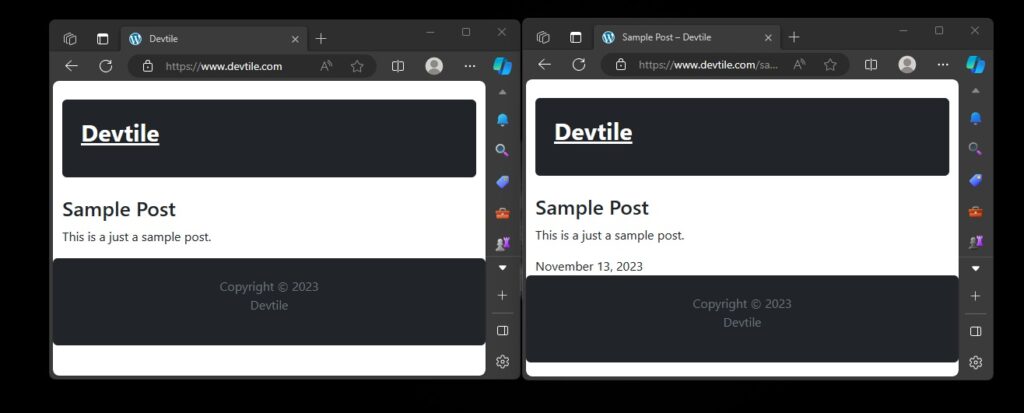Viewport: 1024px width, 413px height.
Task: Activate Read aloud in the left window address bar
Action: click(x=326, y=66)
